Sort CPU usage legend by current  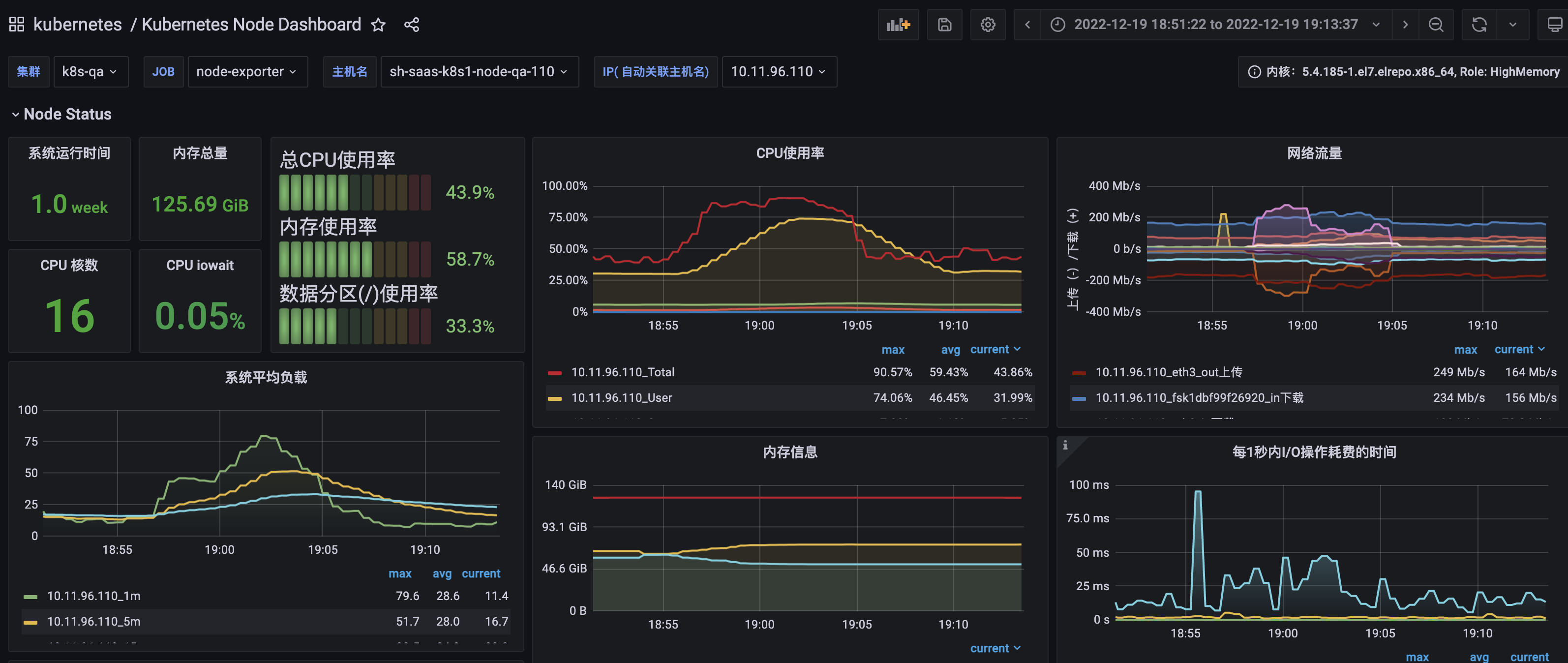tap(995, 350)
